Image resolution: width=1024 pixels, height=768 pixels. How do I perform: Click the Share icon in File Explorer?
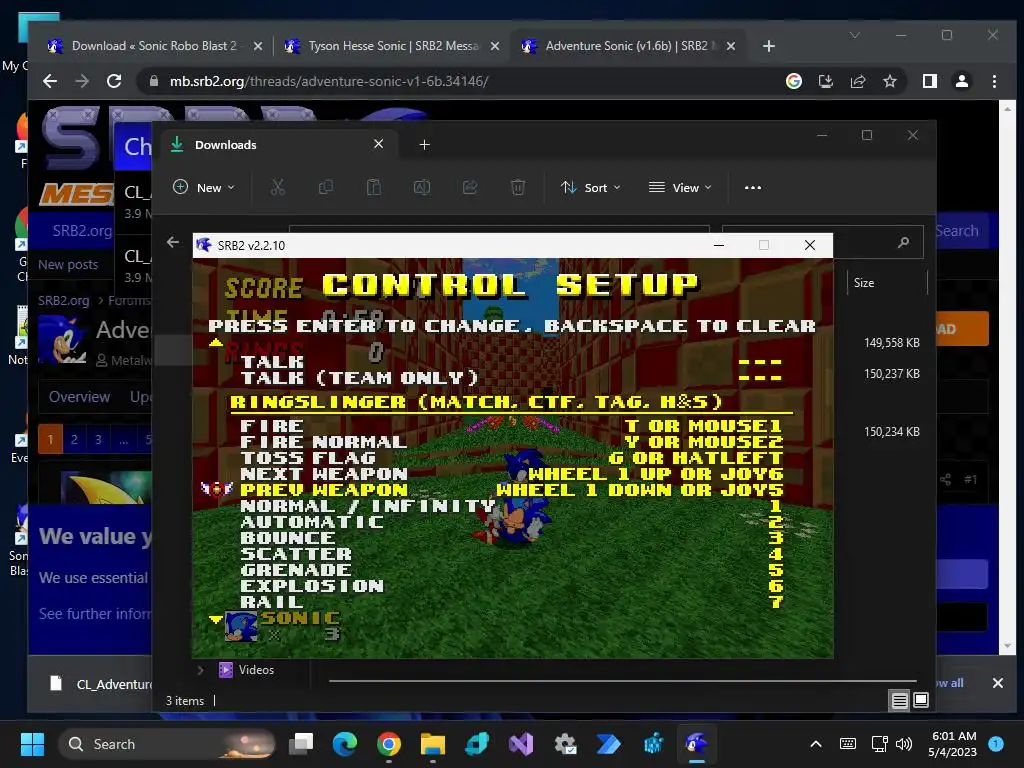coord(470,187)
